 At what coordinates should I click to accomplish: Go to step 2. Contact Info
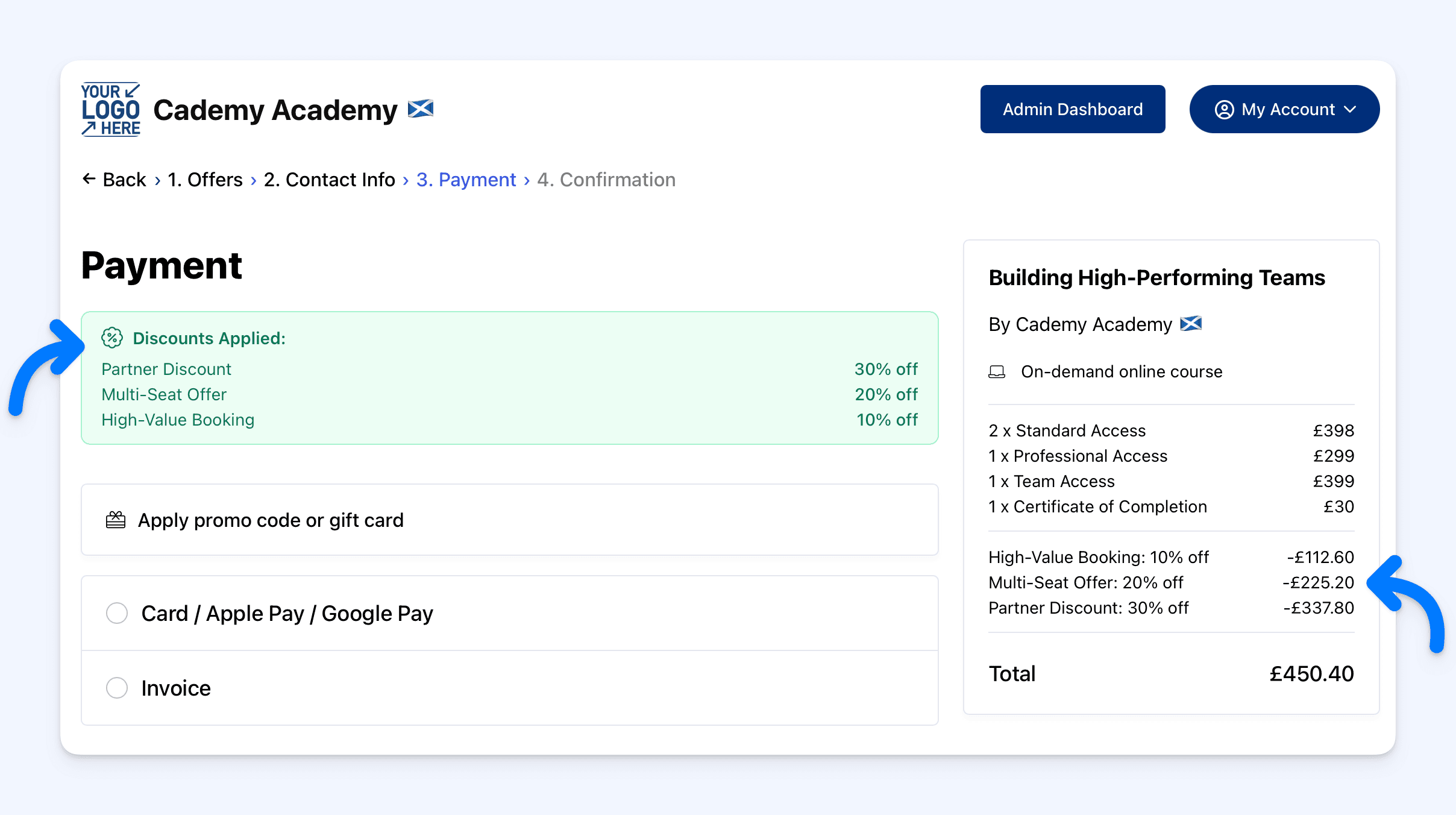click(x=329, y=180)
